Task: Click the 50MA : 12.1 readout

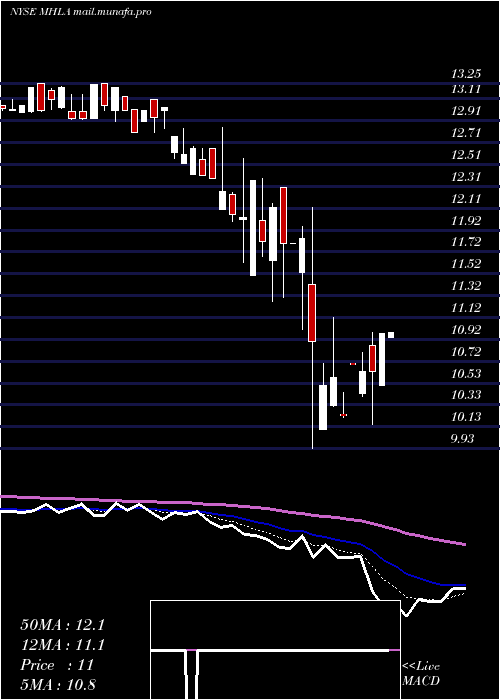Action: (62, 625)
